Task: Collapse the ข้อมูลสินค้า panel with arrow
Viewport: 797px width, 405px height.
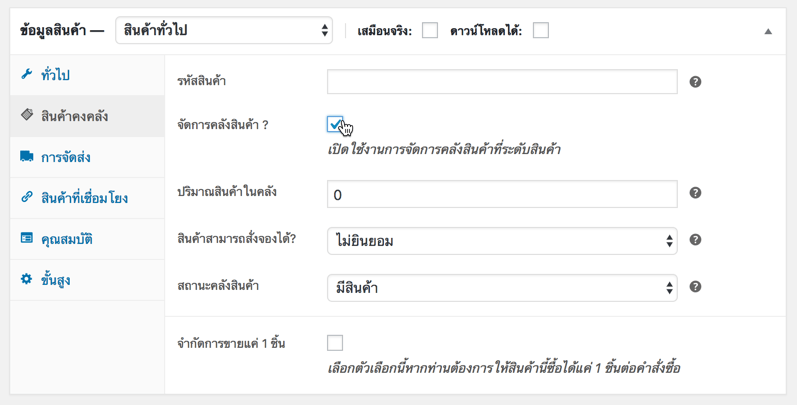Action: click(768, 32)
